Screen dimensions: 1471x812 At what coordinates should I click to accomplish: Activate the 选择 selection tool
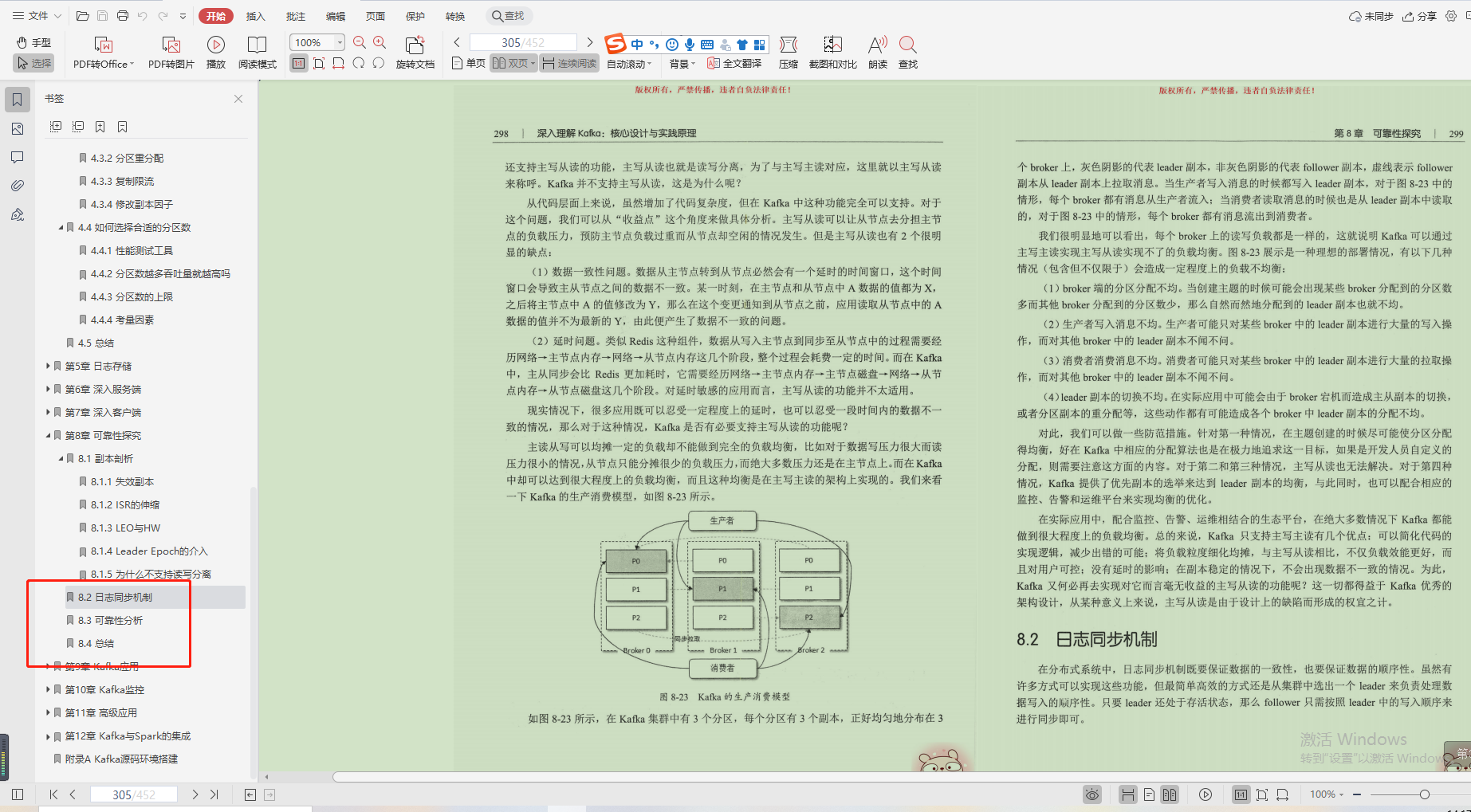coord(33,63)
